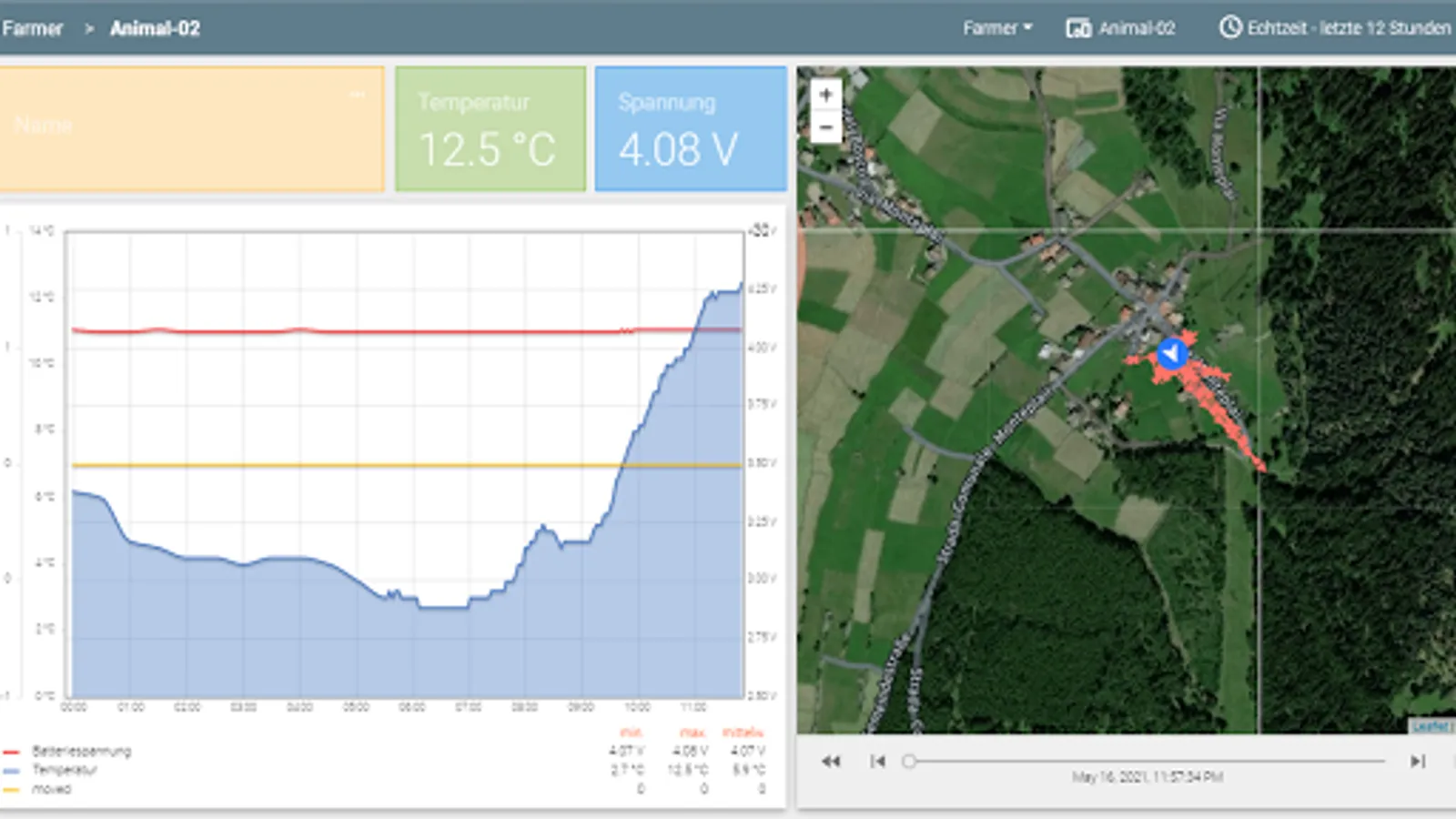The image size is (1456, 819).
Task: Click the Name card
Action: (x=192, y=128)
